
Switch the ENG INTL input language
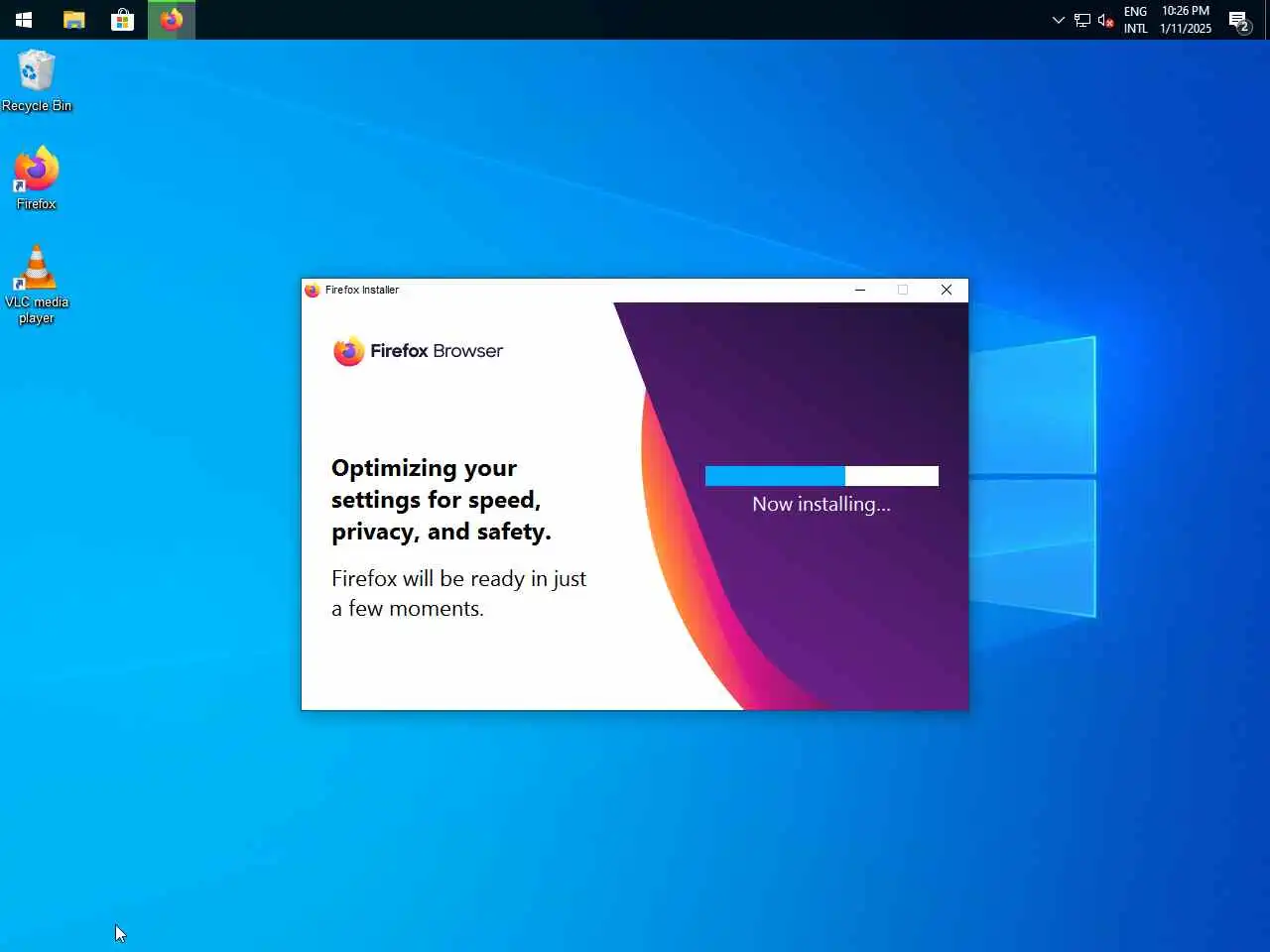tap(1136, 20)
